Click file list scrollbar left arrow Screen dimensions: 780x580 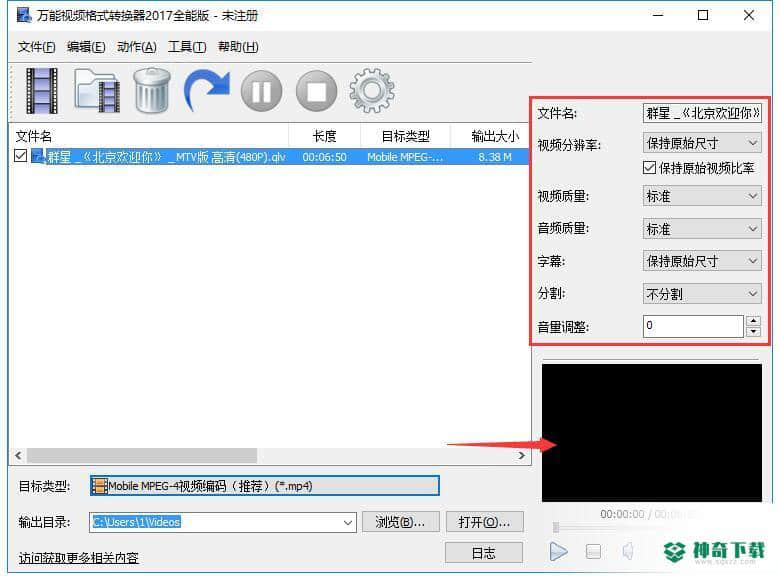point(18,455)
